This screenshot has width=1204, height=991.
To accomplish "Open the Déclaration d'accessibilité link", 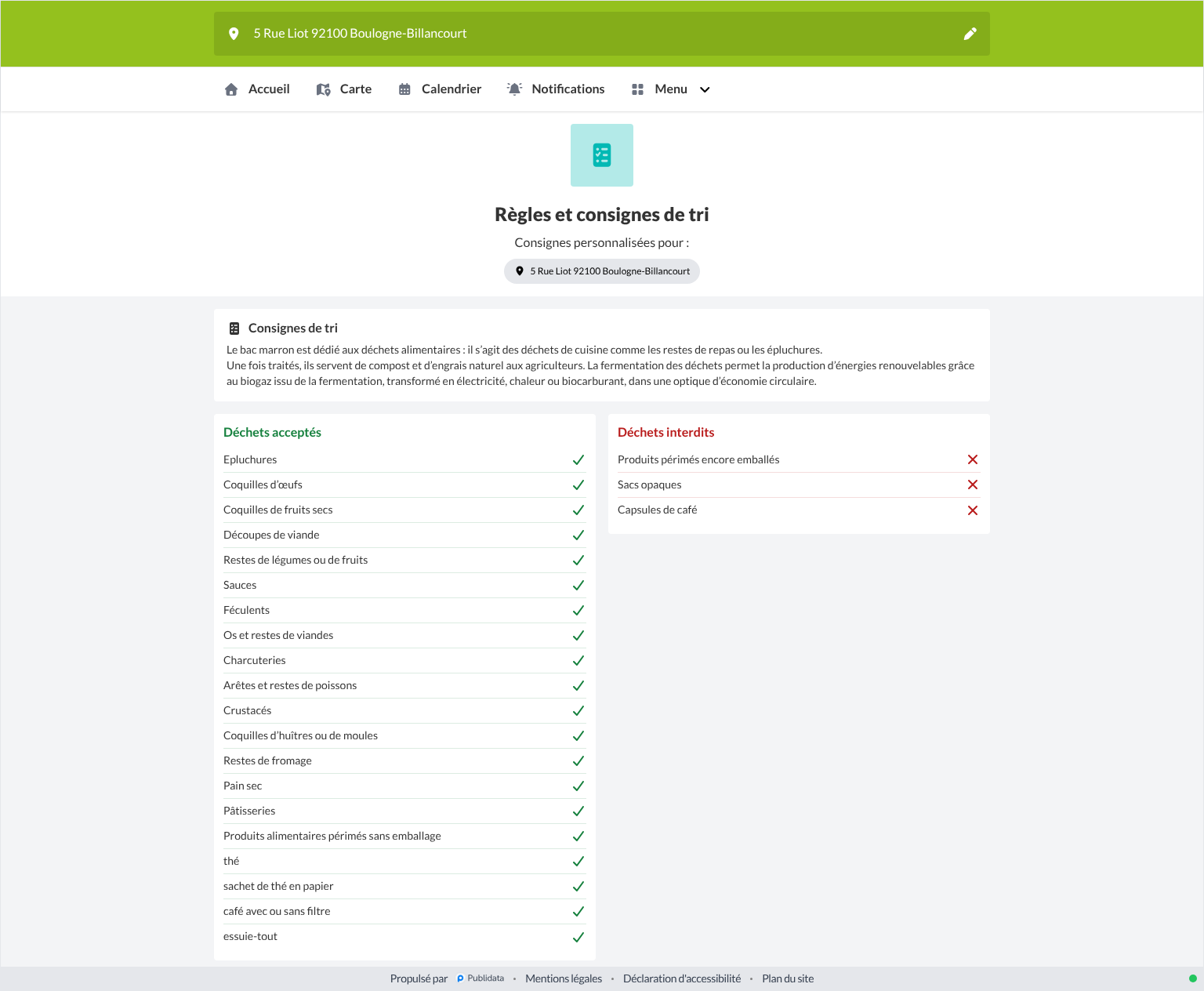I will pos(682,978).
